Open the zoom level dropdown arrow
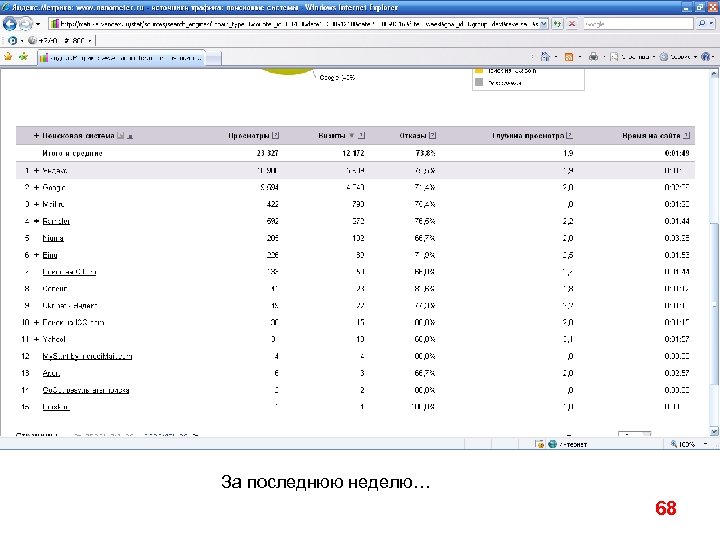720x540 pixels. (705, 444)
